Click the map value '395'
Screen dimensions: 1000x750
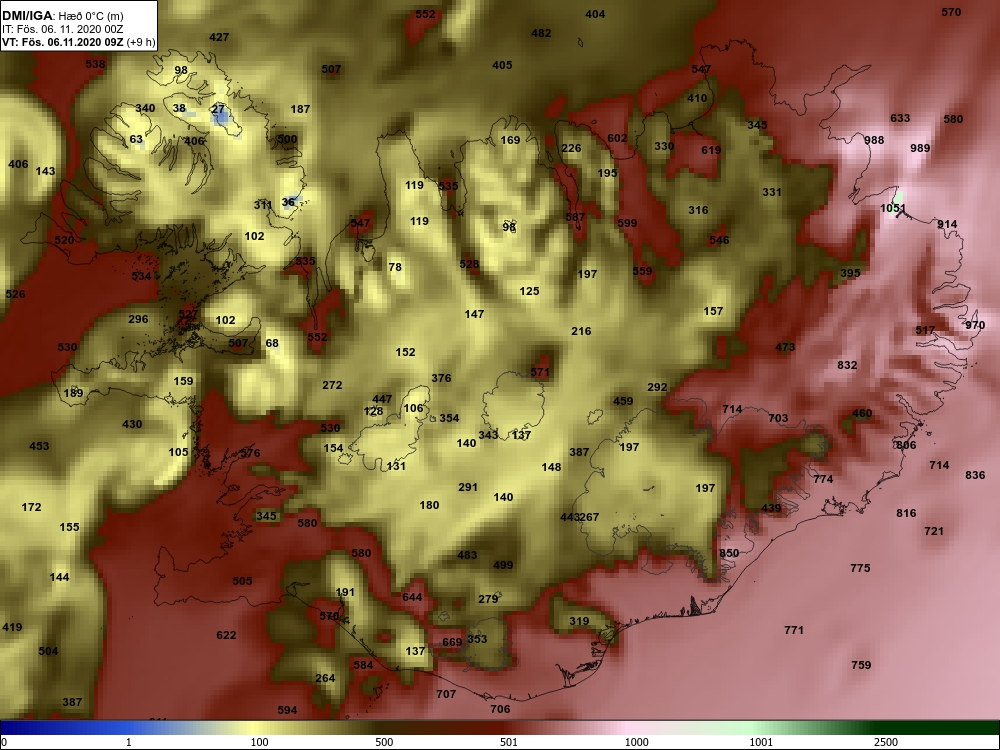pyautogui.click(x=850, y=273)
